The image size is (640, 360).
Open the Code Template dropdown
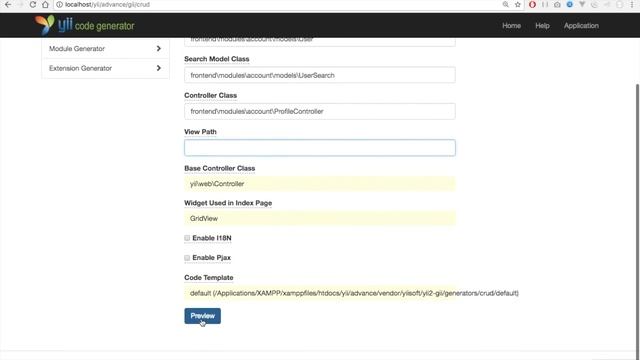320,293
